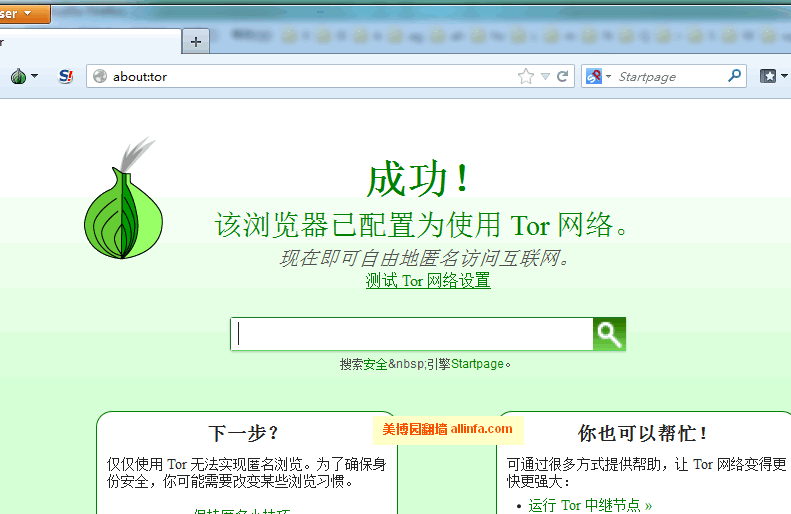The image size is (791, 514).
Task: Expand the Torbutton dropdown arrow
Action: coord(34,76)
